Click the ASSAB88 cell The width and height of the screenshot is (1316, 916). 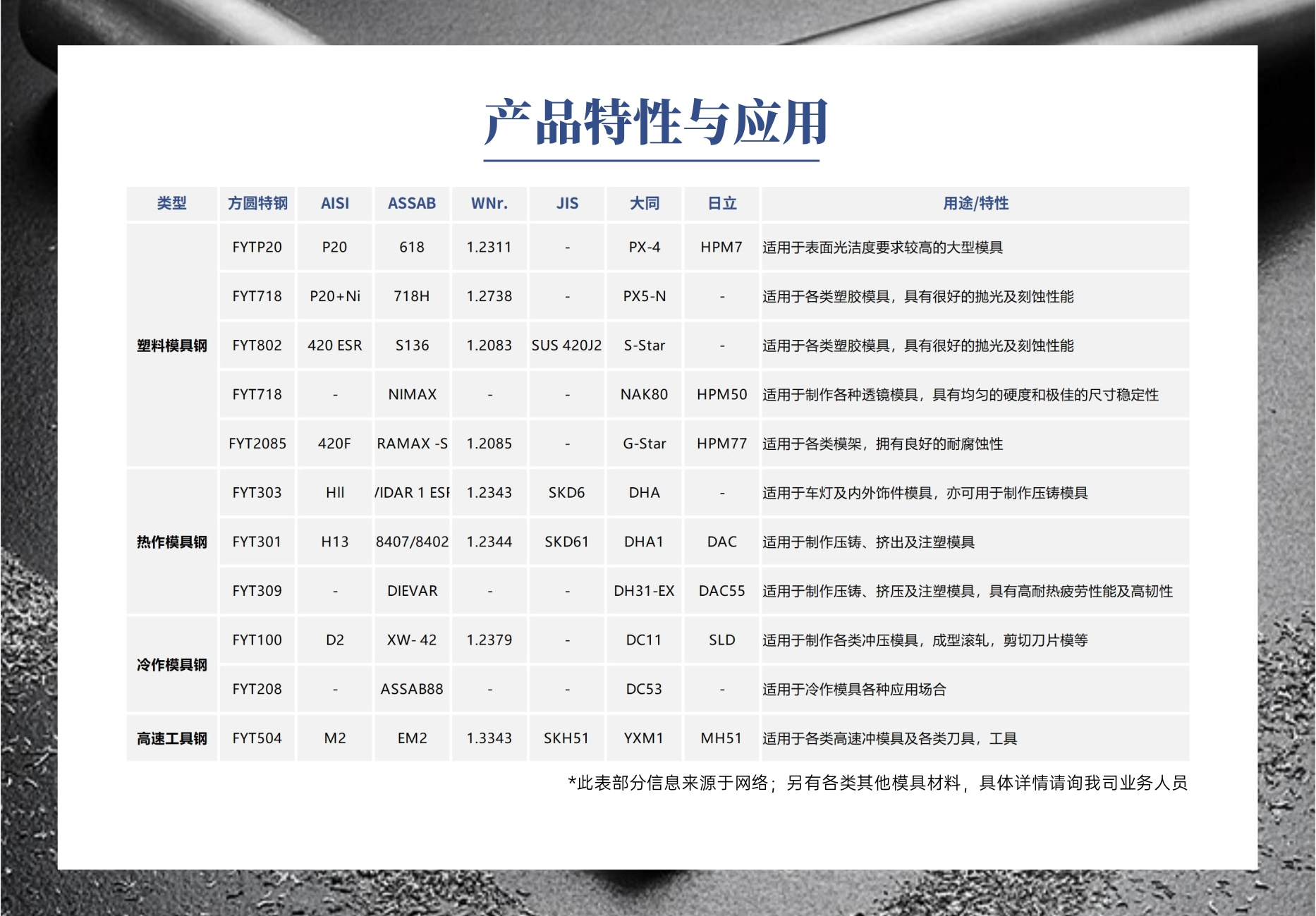click(412, 689)
